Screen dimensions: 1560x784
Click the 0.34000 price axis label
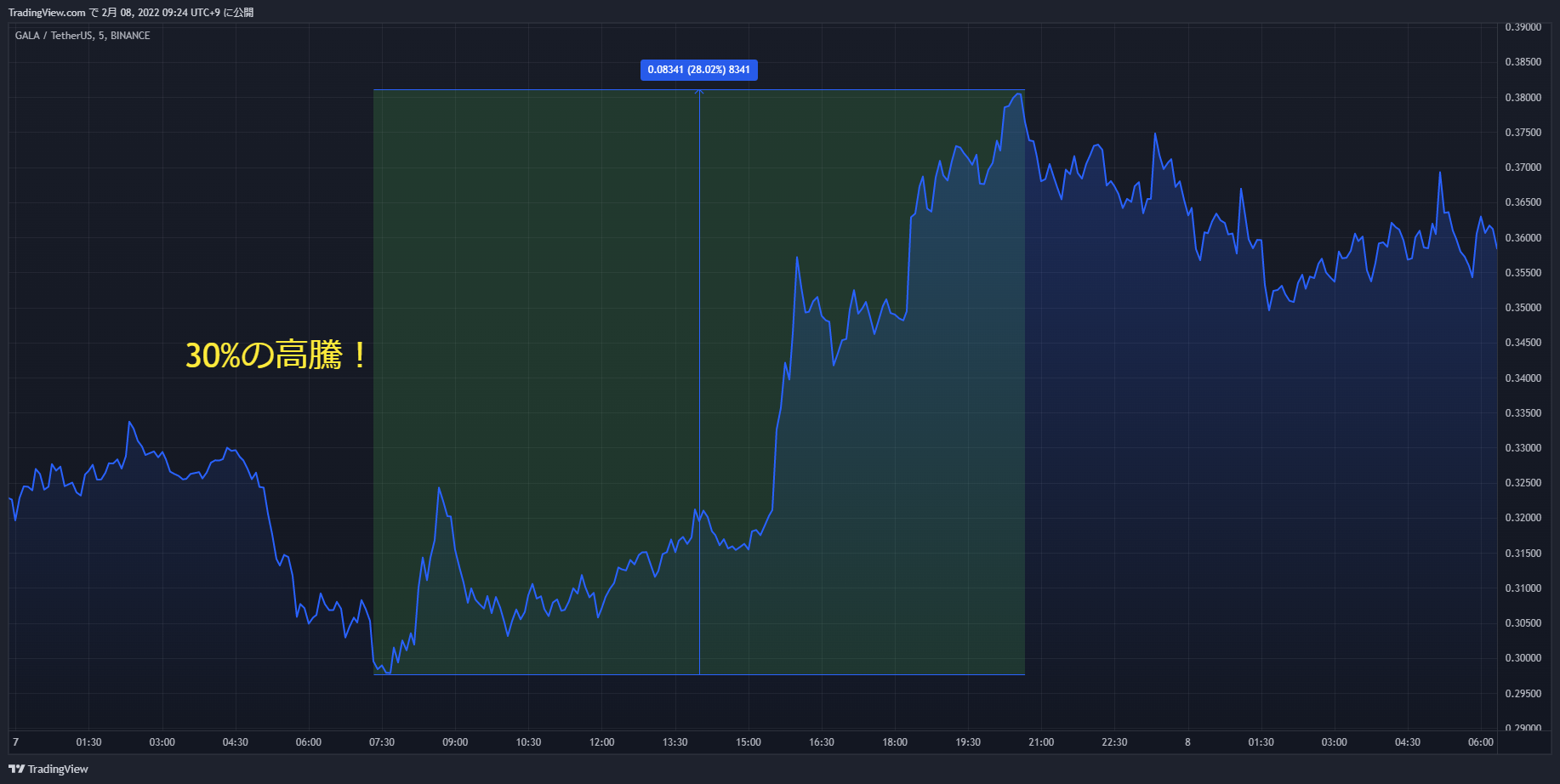[x=1523, y=378]
